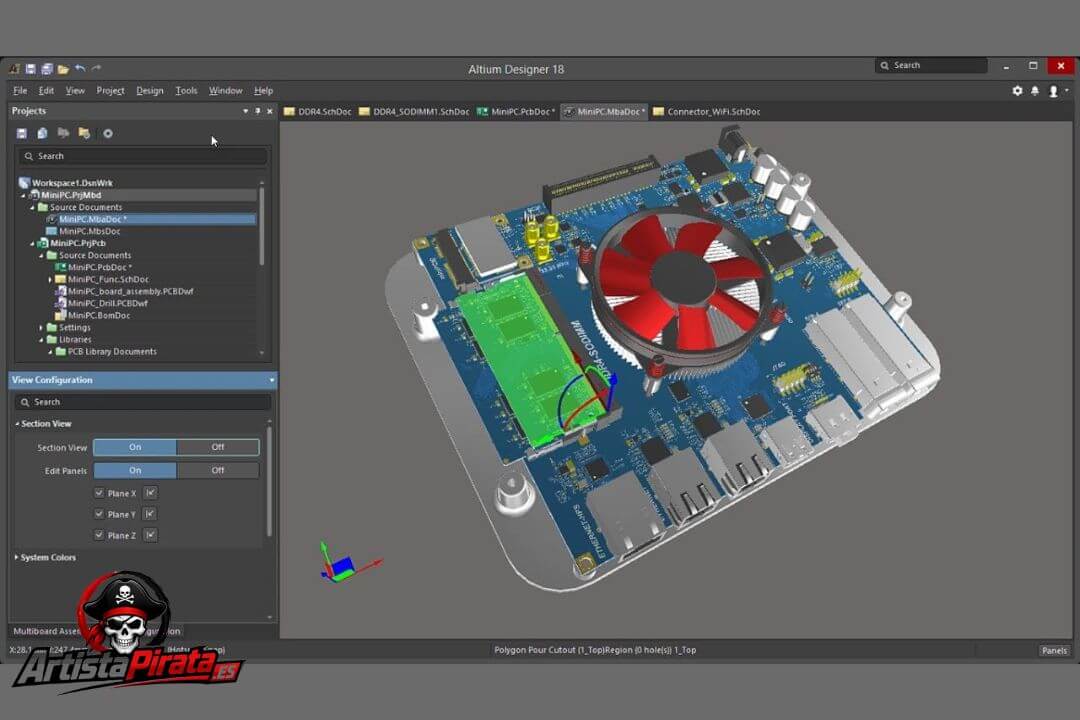
Task: Click the third Projects toolbar icon
Action: (63, 133)
